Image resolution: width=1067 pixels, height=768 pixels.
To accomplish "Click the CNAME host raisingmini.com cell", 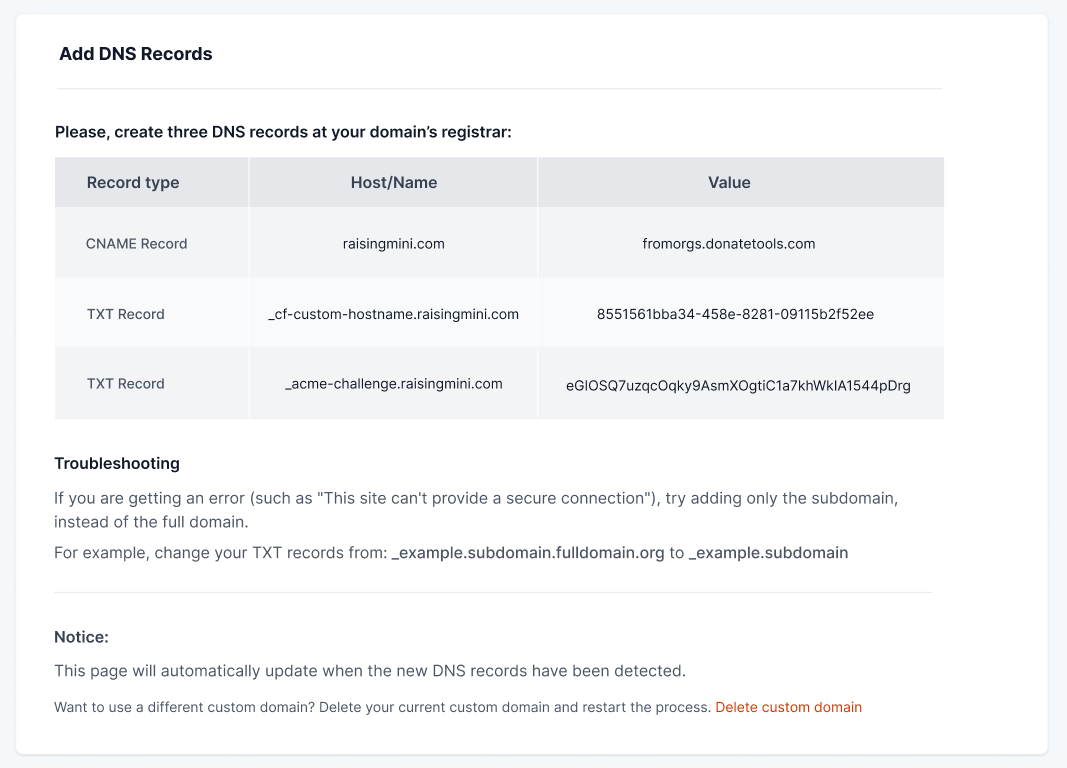I will click(393, 243).
